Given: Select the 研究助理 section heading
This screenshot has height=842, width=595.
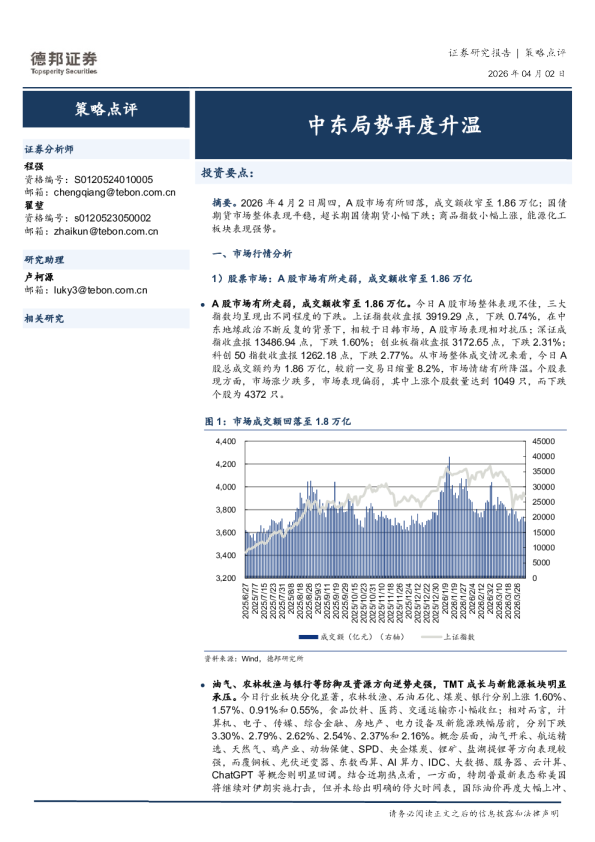Looking at the screenshot, I should [44, 260].
